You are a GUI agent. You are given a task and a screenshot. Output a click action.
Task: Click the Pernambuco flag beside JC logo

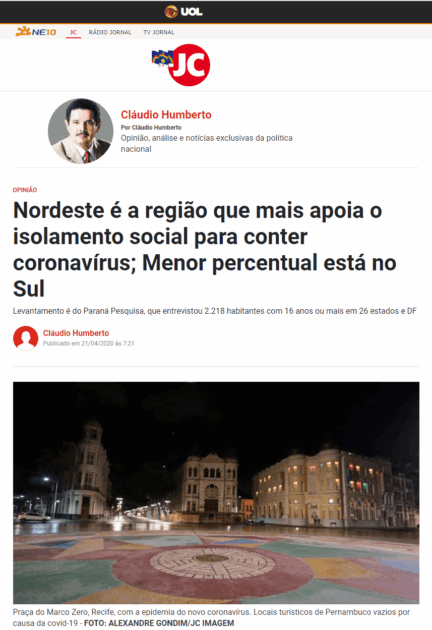pos(162,58)
